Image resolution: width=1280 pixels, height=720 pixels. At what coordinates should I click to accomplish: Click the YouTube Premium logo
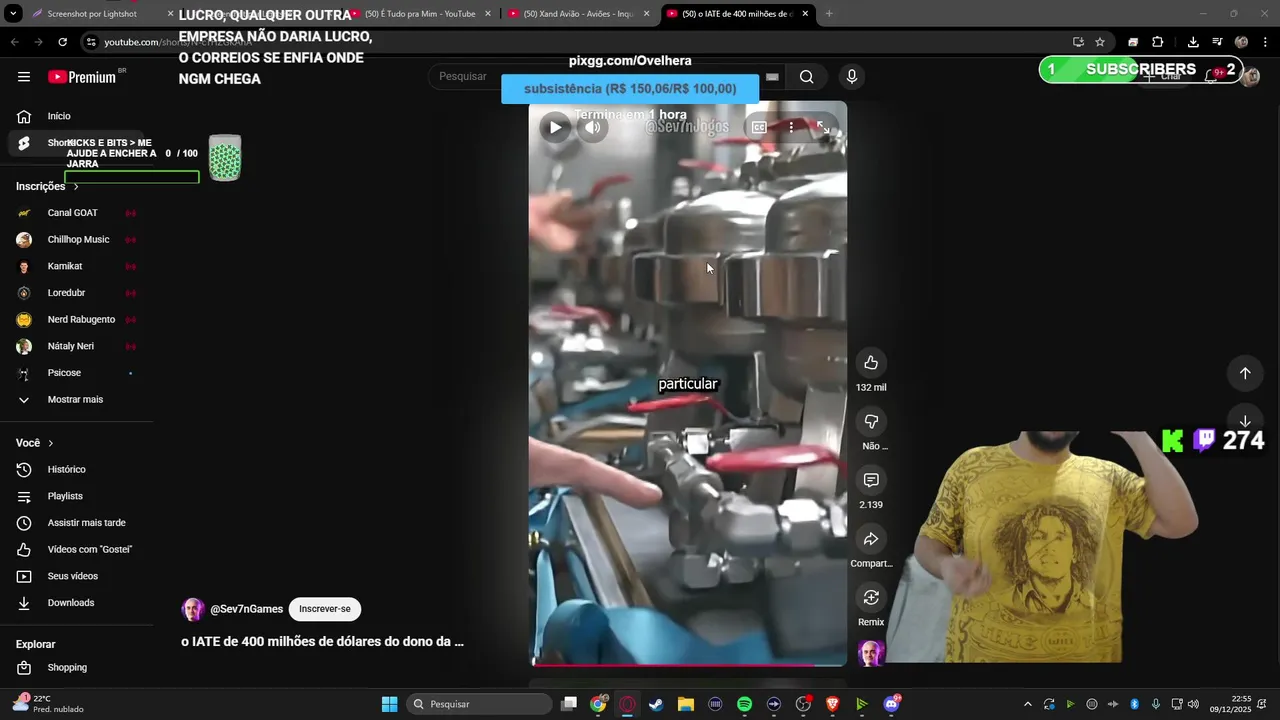tap(82, 77)
